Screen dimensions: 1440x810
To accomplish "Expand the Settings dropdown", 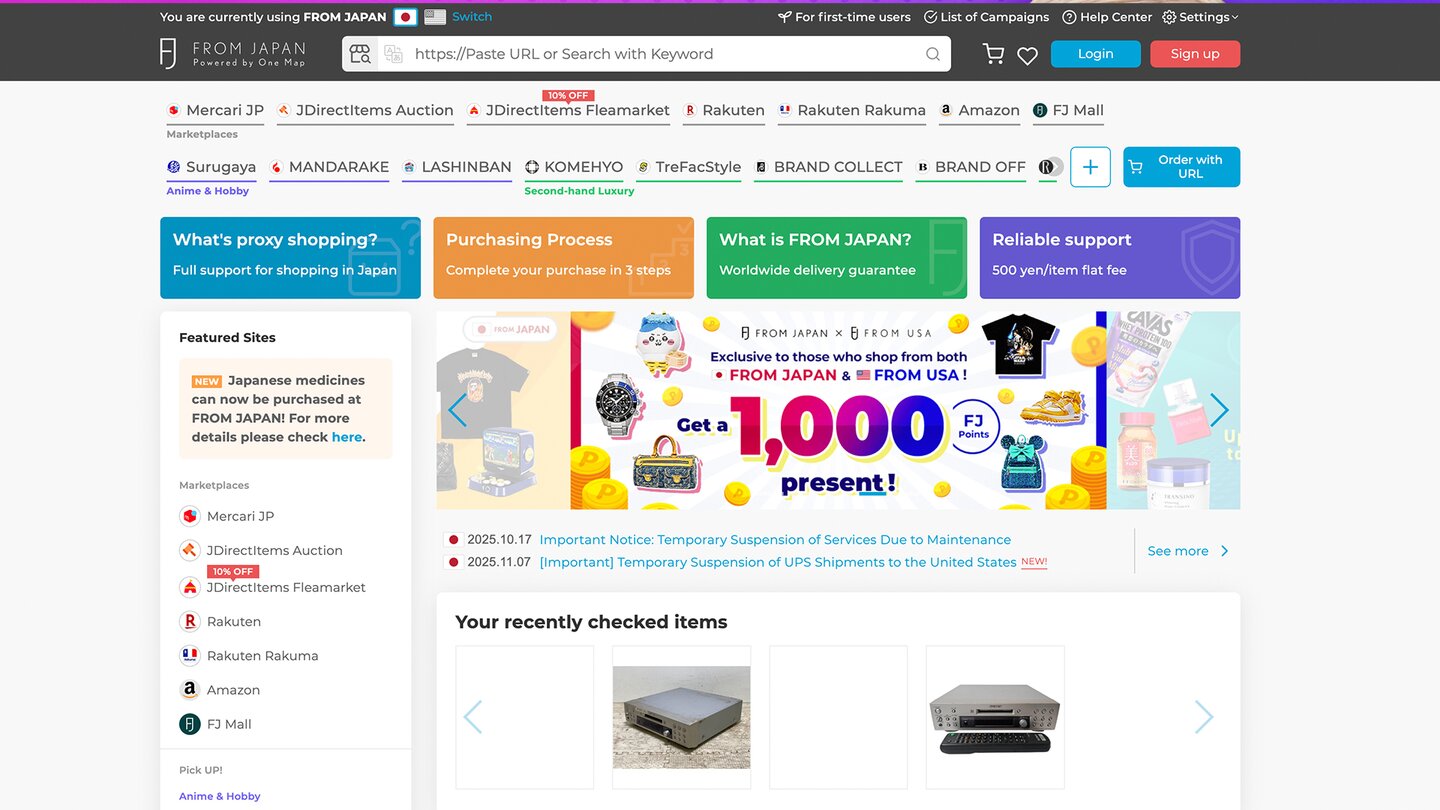I will [1200, 17].
